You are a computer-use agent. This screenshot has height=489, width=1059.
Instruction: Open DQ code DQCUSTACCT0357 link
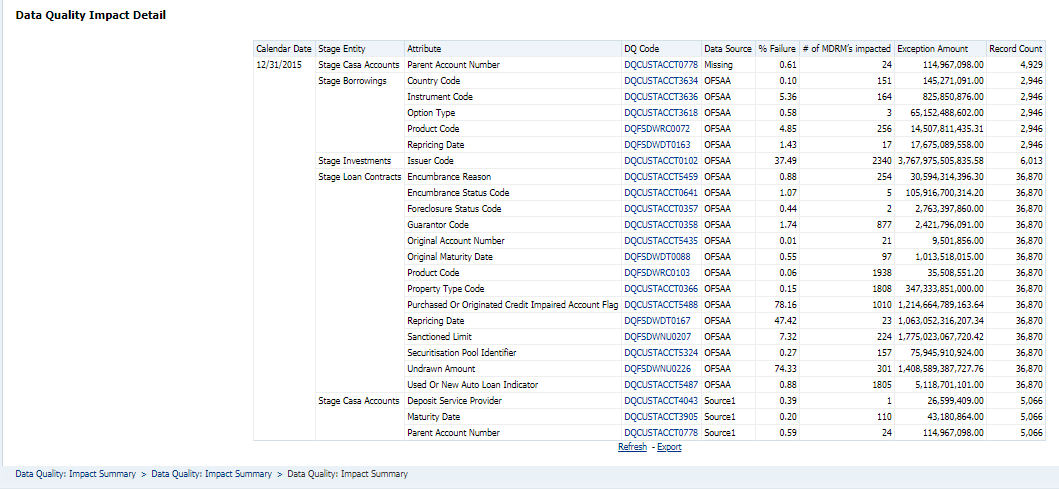coord(661,209)
